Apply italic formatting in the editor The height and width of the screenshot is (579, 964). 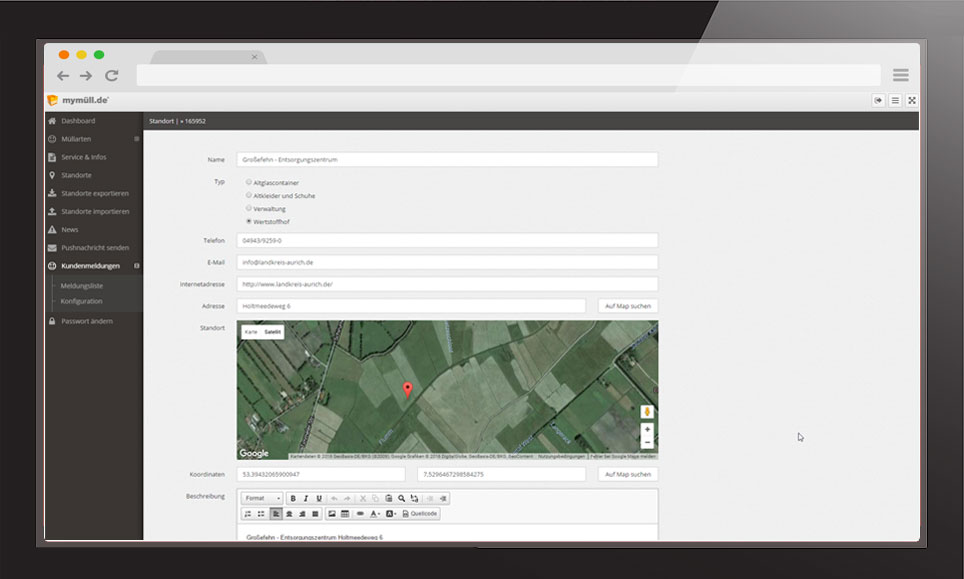(x=306, y=498)
